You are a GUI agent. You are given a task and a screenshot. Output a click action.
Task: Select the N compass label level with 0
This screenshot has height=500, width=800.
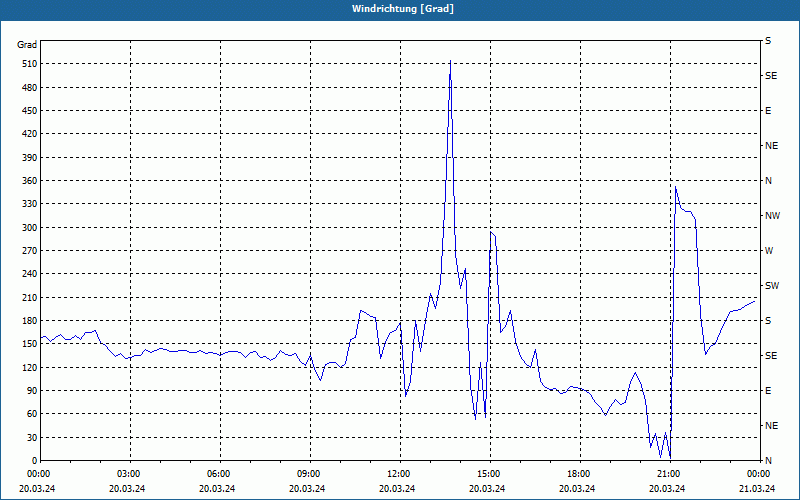point(768,461)
